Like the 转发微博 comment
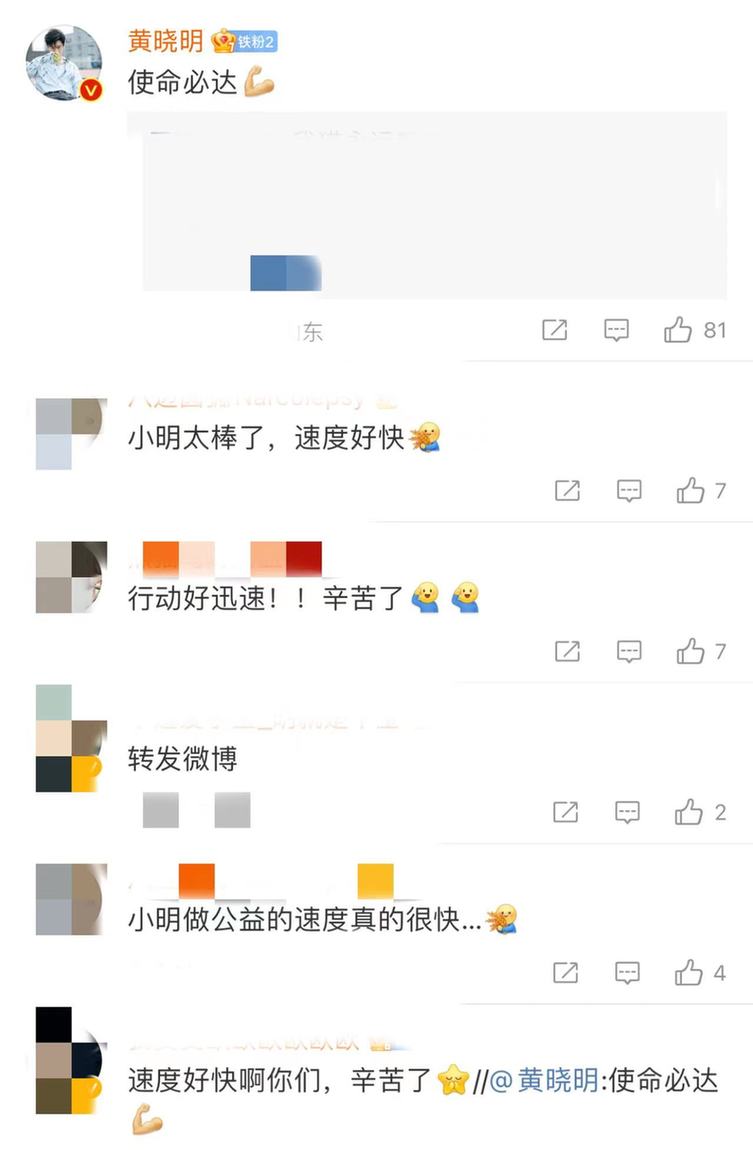 coord(688,811)
